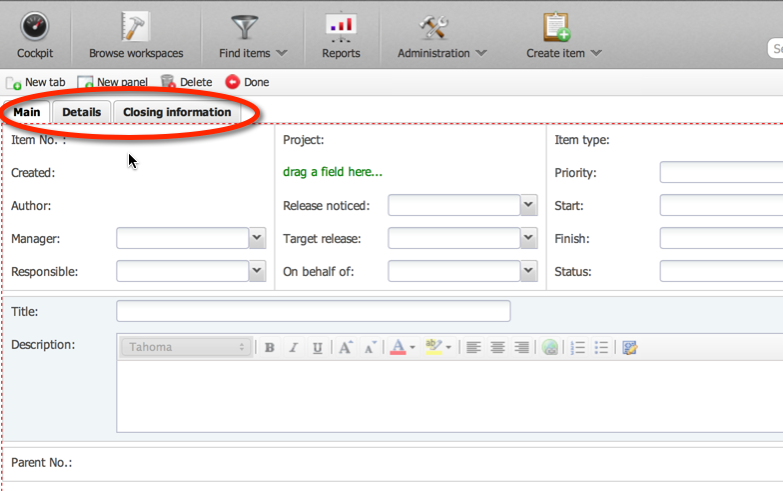Insert a numbered list in the description

point(578,348)
